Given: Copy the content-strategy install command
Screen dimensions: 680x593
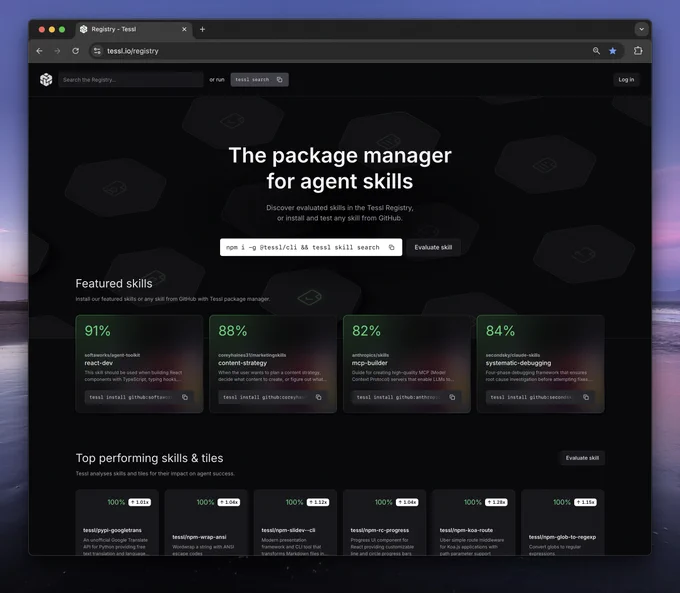Looking at the screenshot, I should 318,397.
